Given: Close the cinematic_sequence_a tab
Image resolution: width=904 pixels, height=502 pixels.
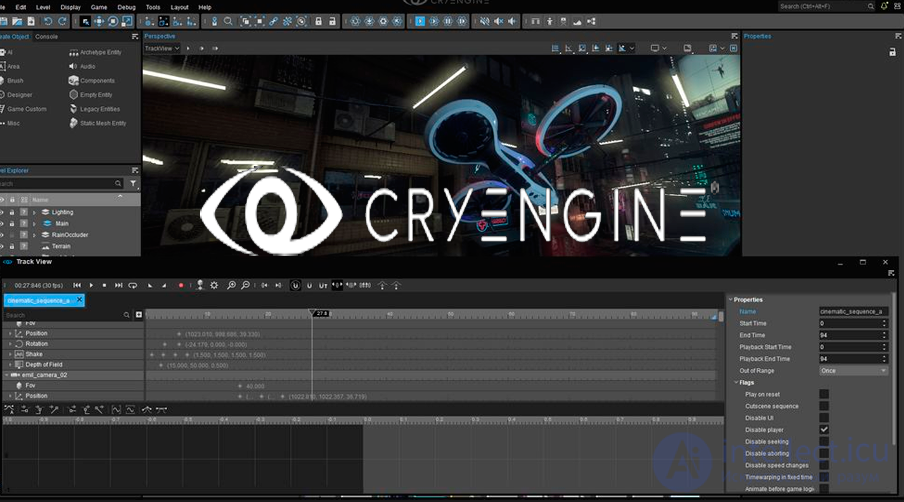Looking at the screenshot, I should click(80, 300).
